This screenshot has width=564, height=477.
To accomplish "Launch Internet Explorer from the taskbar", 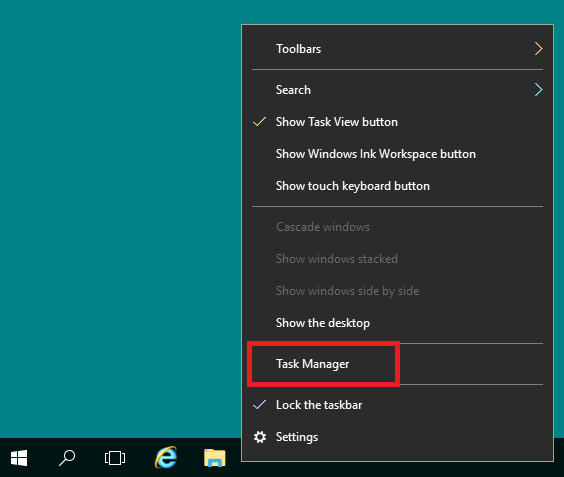I will pos(166,458).
